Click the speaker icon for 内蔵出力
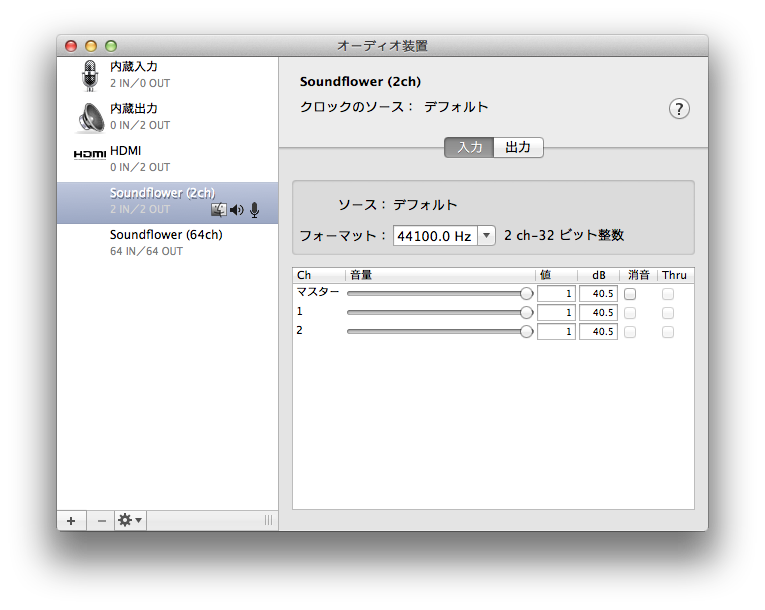The height and width of the screenshot is (610, 765). [91, 118]
